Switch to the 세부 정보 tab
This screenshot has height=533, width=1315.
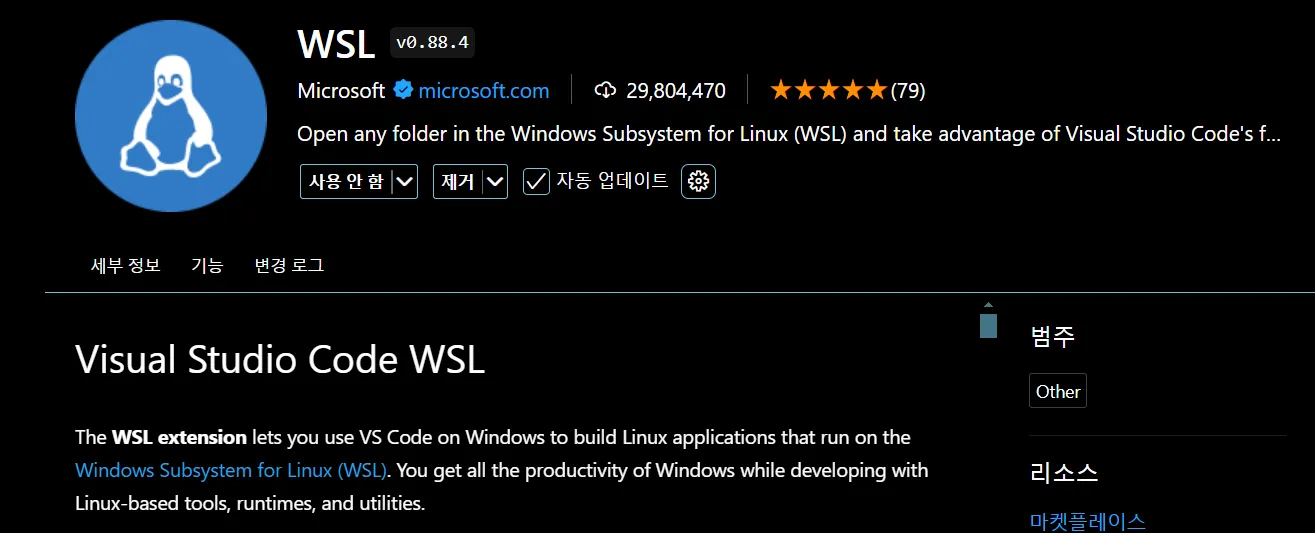click(x=125, y=265)
